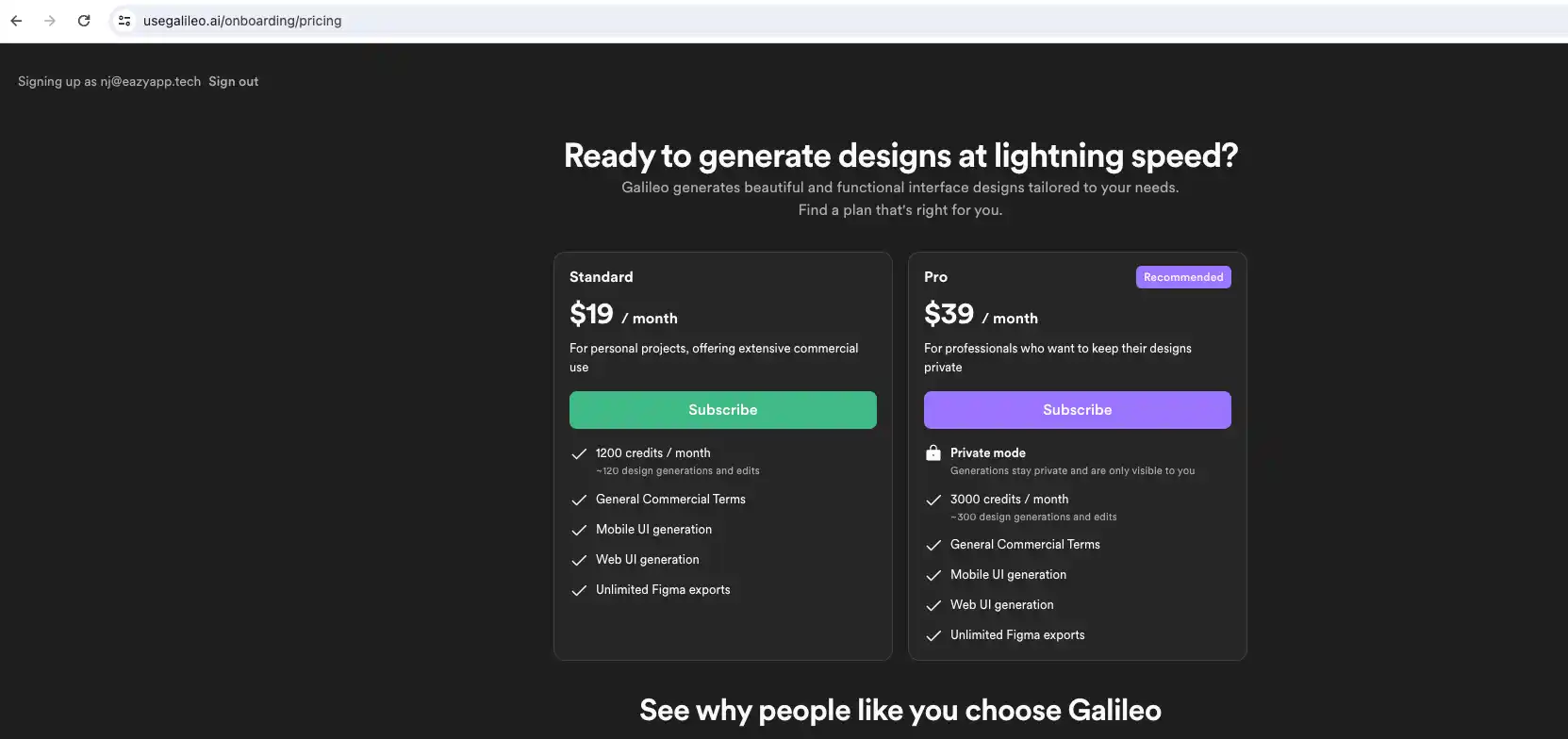
Task: Reload the pricing page
Action: [84, 21]
